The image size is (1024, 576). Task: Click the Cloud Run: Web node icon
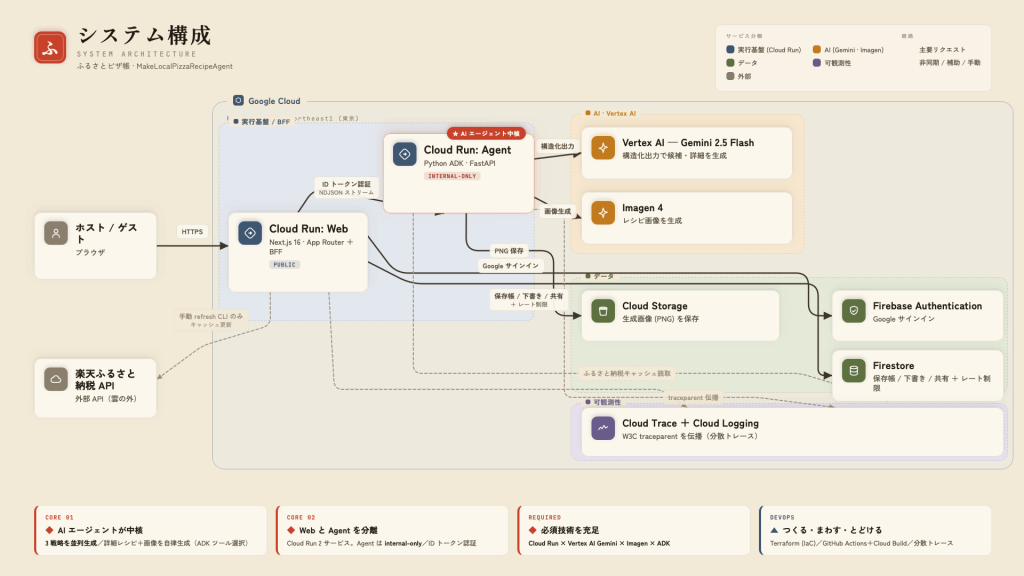click(x=250, y=233)
